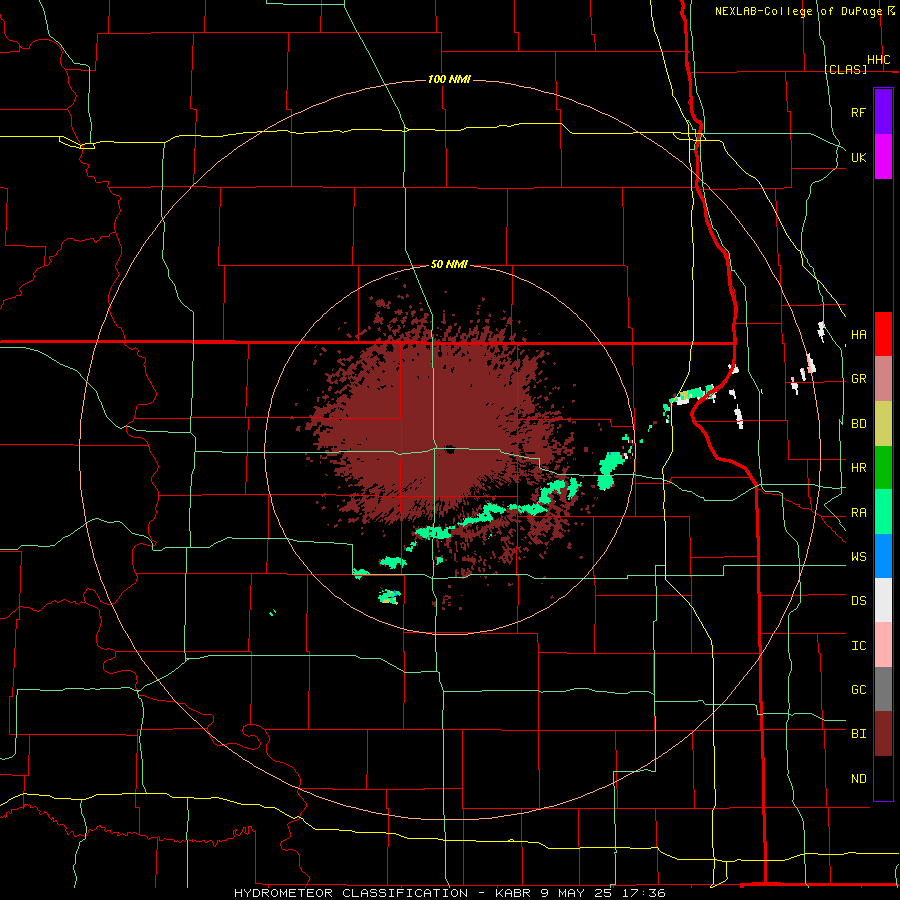This screenshot has width=900, height=900.
Task: Click the ND legend label
Action: [x=858, y=779]
